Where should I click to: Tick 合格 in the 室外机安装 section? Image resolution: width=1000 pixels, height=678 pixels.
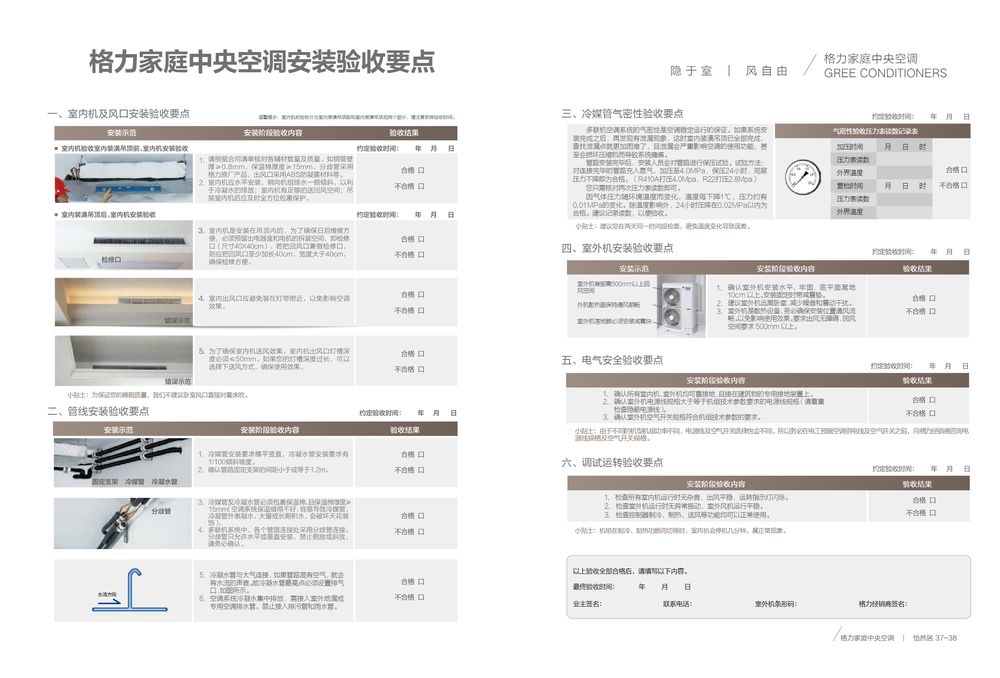click(933, 298)
